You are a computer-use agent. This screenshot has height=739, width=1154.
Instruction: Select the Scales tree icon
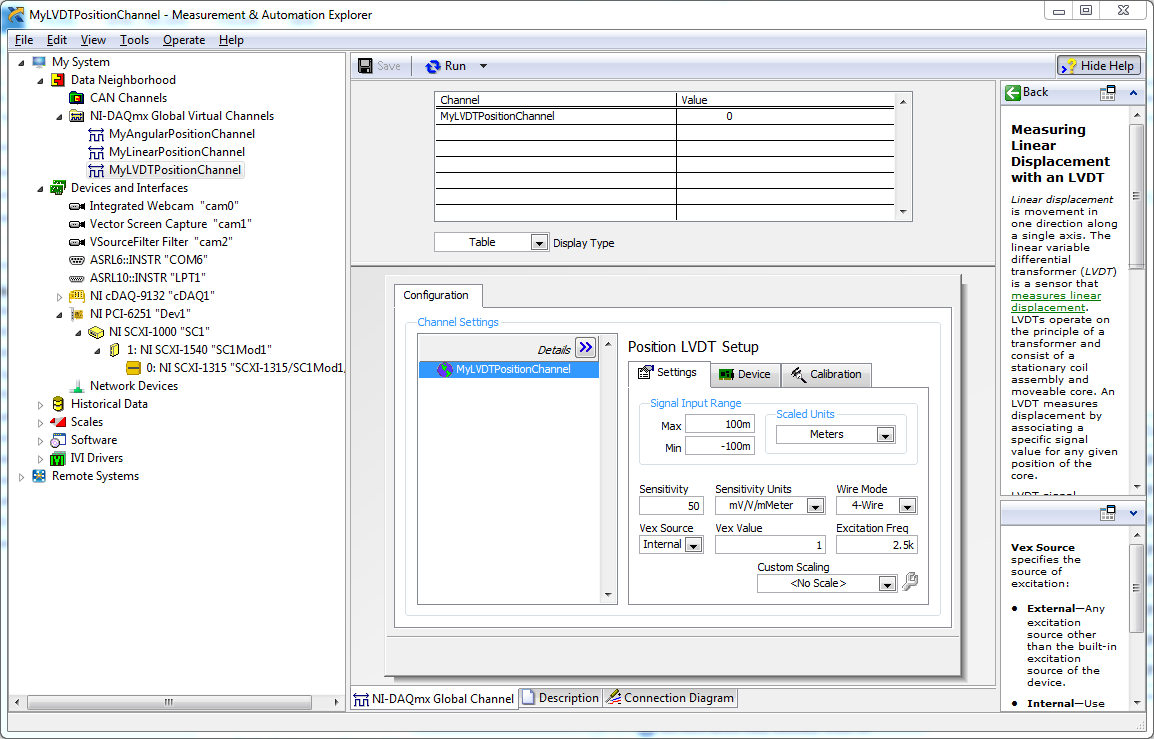58,422
